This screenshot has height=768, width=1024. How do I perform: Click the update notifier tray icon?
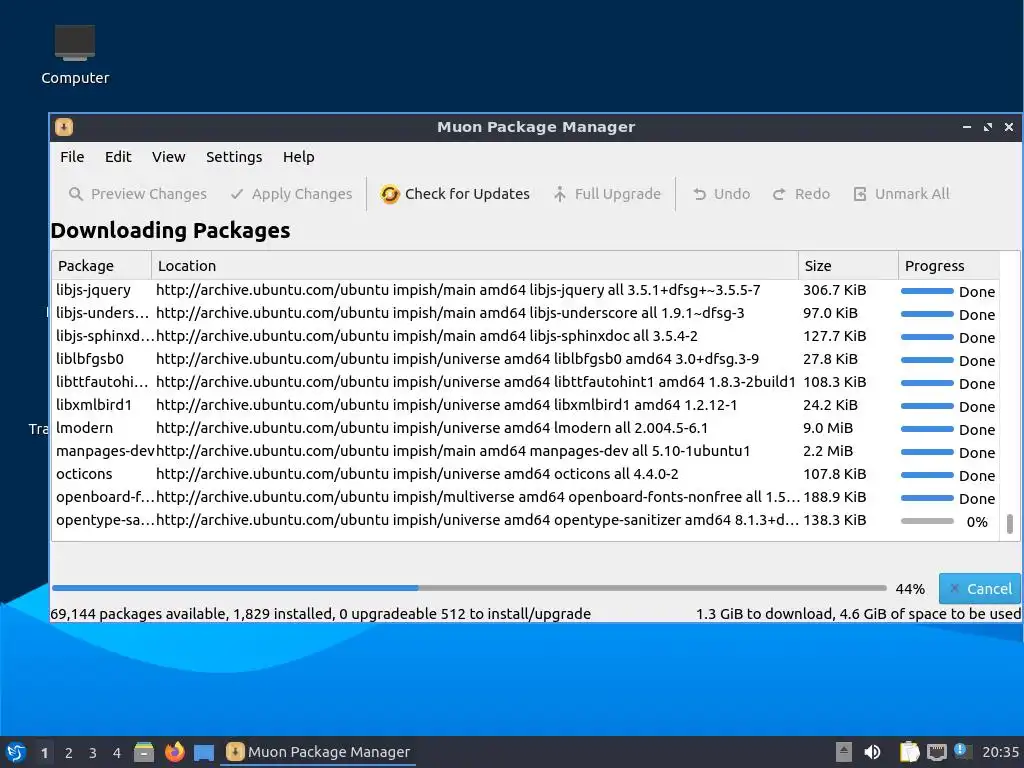[961, 750]
